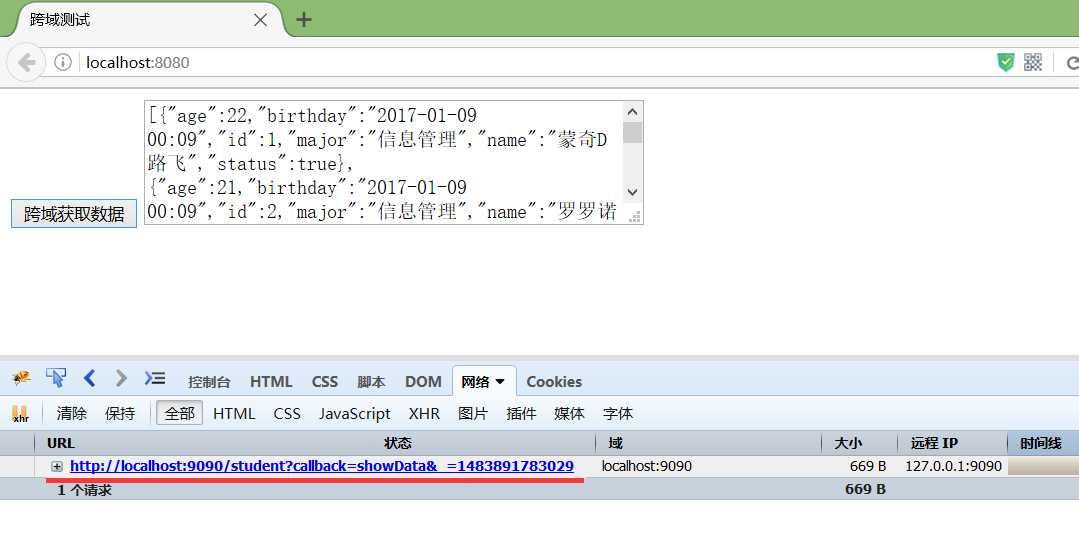This screenshot has height=543, width=1079.
Task: Open a new browser tab
Action: [303, 20]
